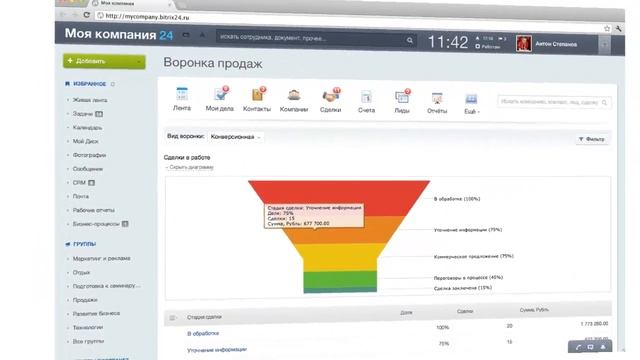Open the Лиды icon
Image resolution: width=640 pixels, height=360 pixels.
tap(402, 97)
